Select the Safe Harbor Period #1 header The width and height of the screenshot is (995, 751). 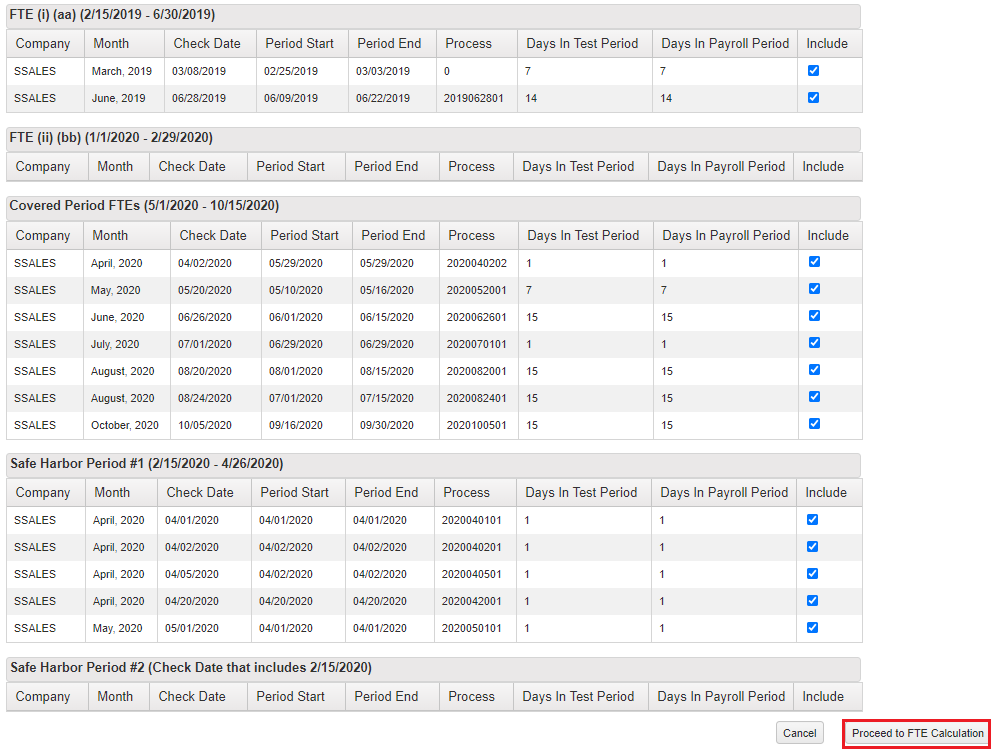coord(433,463)
